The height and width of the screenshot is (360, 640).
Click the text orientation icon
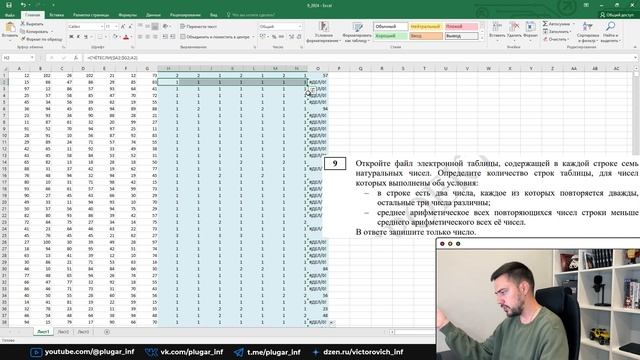tap(165, 27)
